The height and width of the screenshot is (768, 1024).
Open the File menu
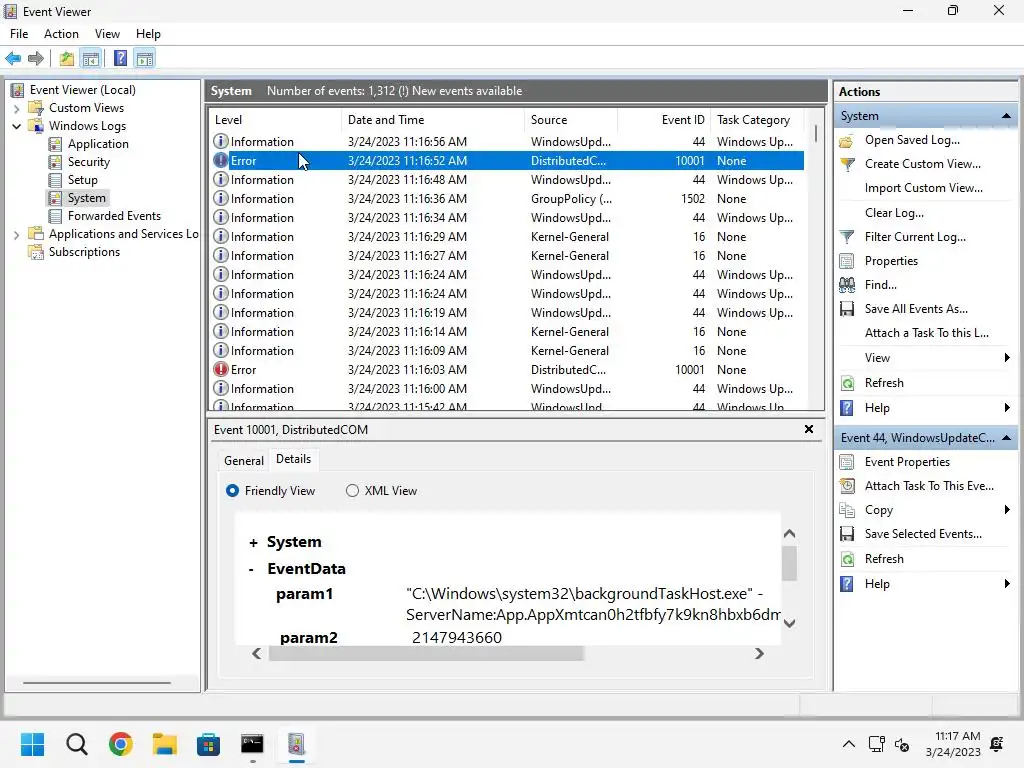click(x=19, y=34)
